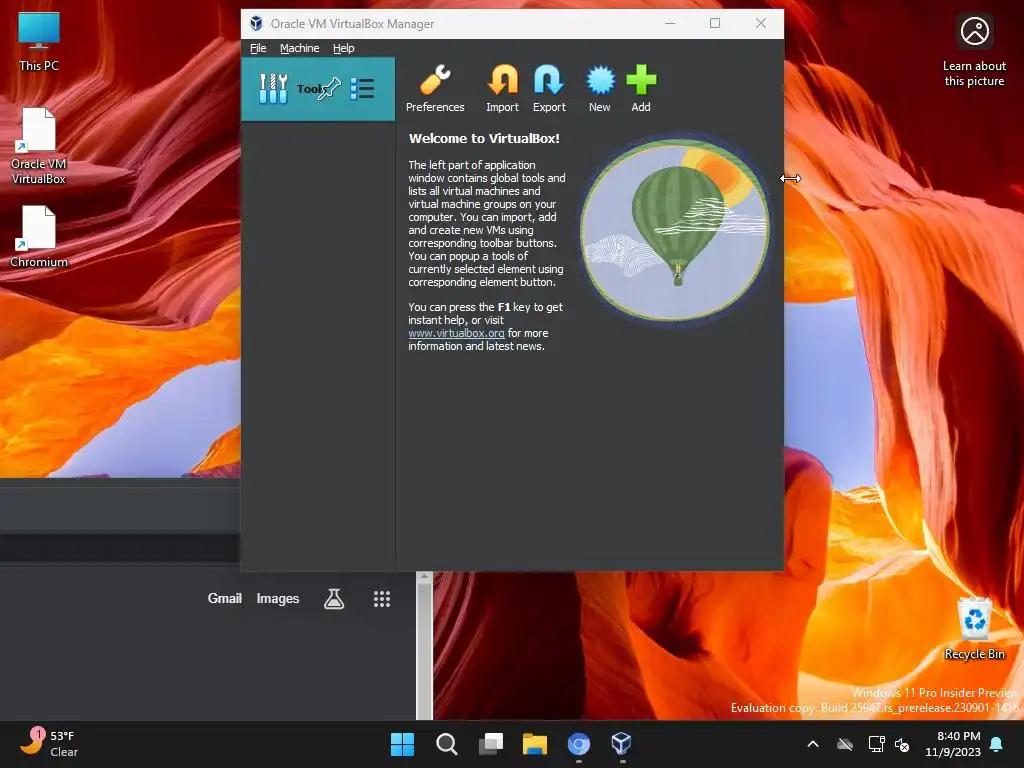Visit the www.virtualbox.org link

[x=456, y=333]
